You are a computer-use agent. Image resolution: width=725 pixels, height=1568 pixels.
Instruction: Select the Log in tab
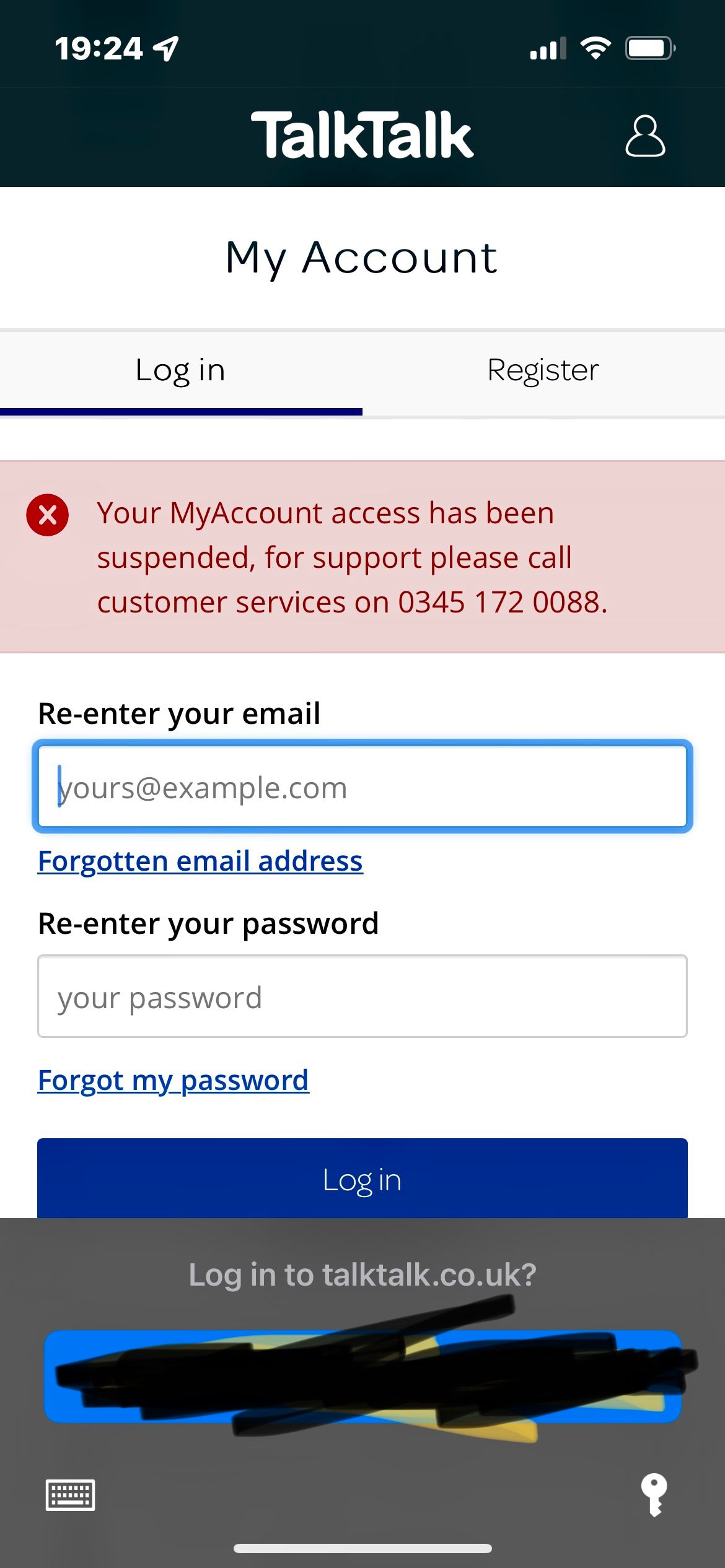click(x=180, y=370)
